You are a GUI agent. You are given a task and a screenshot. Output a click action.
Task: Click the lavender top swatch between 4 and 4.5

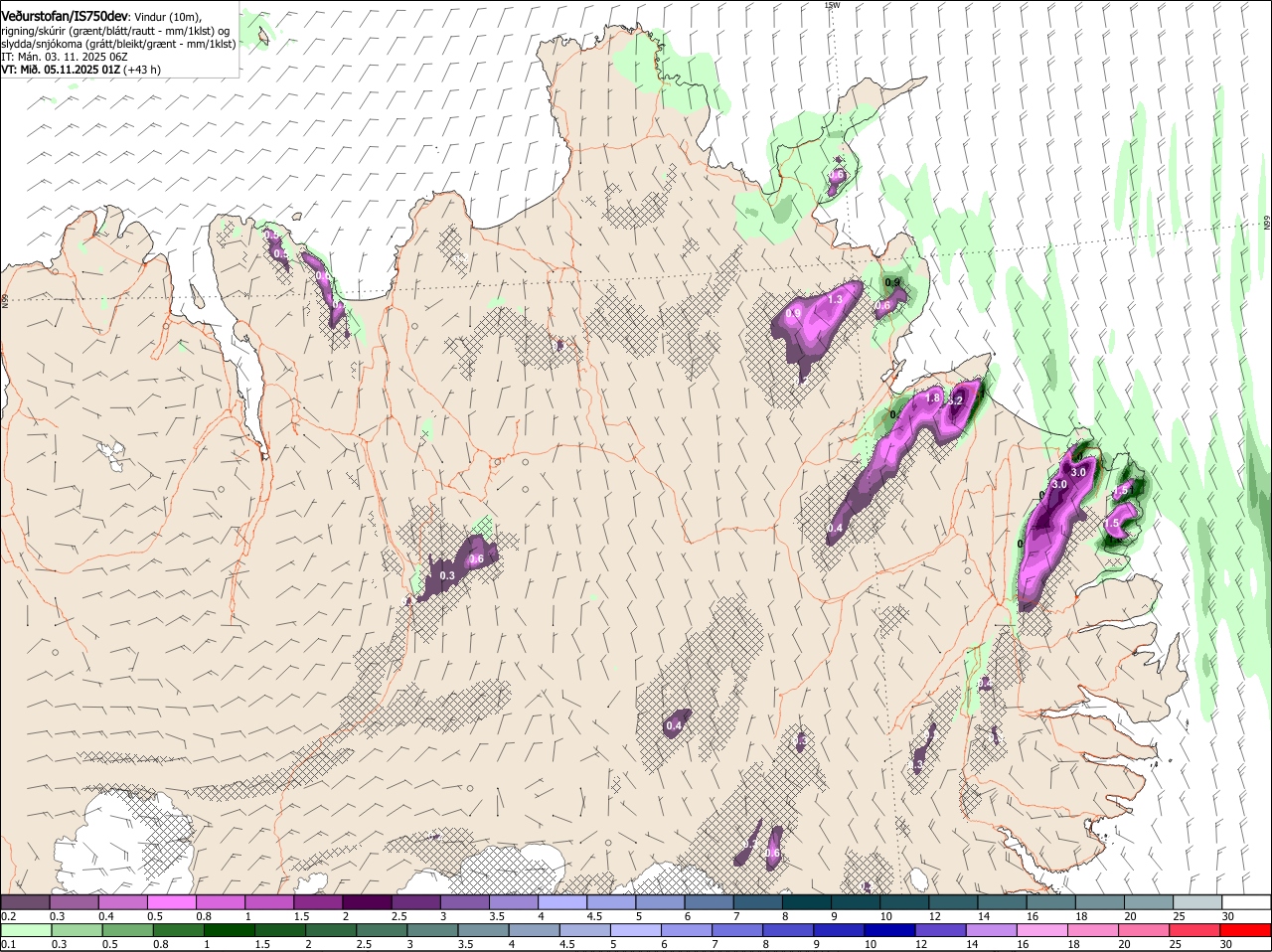[561, 901]
